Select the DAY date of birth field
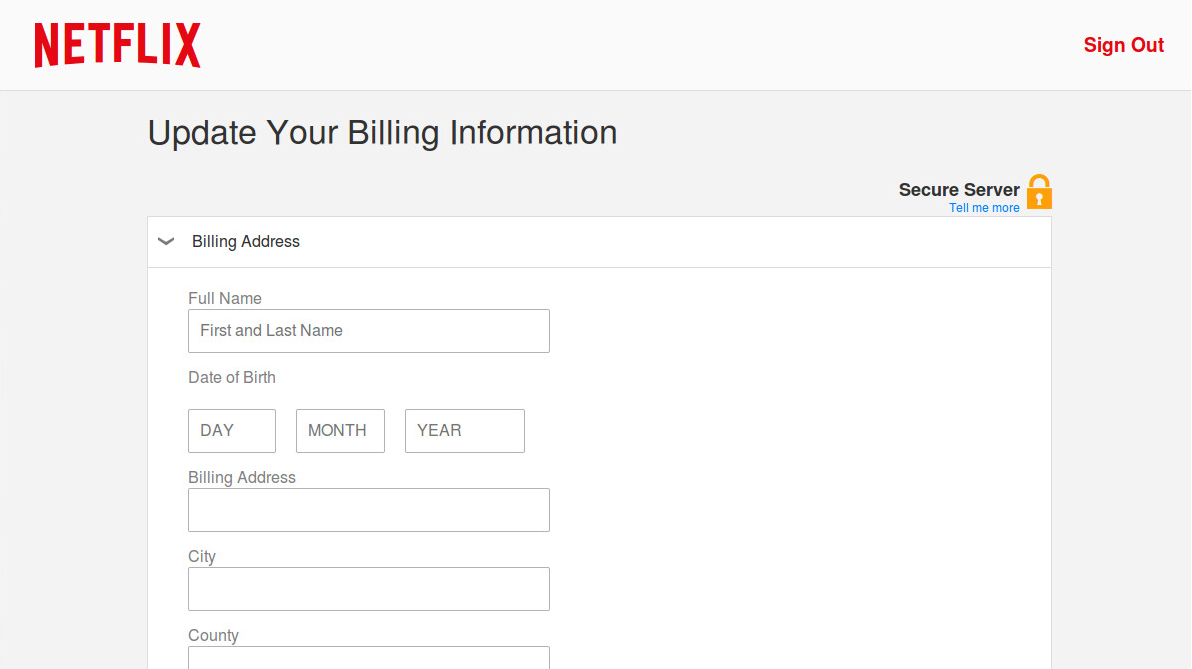 231,431
